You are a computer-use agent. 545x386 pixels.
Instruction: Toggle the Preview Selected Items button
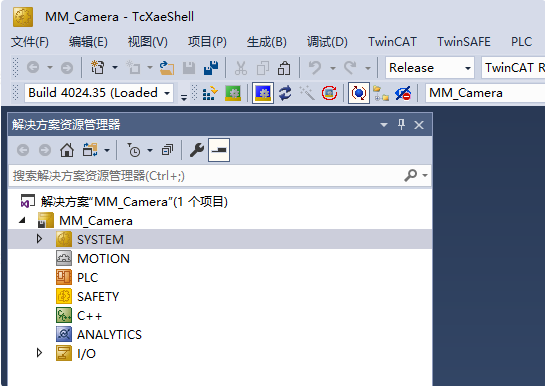click(219, 150)
